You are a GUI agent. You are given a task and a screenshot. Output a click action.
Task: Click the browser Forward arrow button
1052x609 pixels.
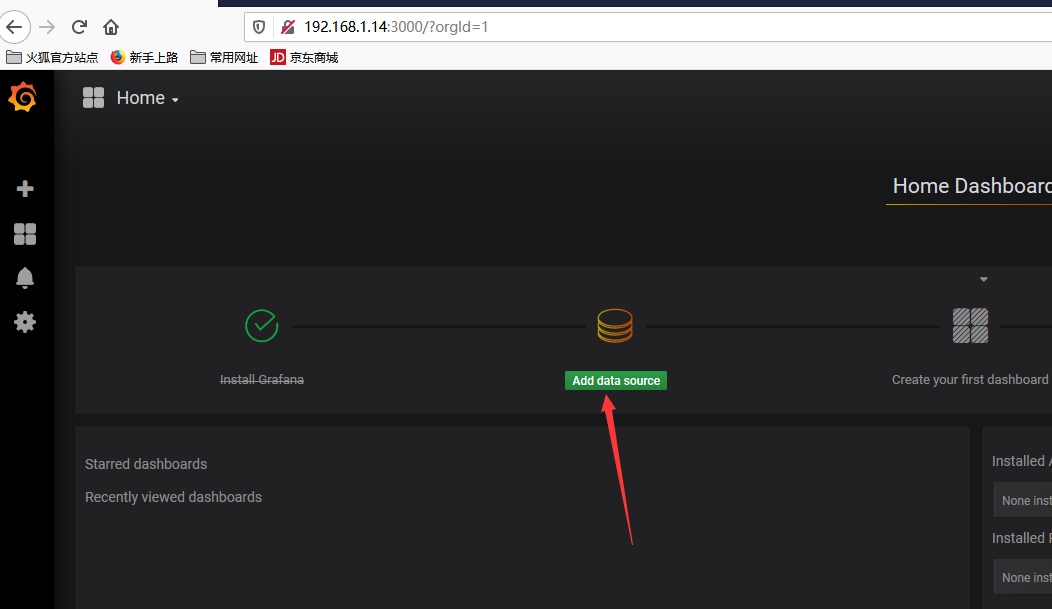(x=47, y=27)
